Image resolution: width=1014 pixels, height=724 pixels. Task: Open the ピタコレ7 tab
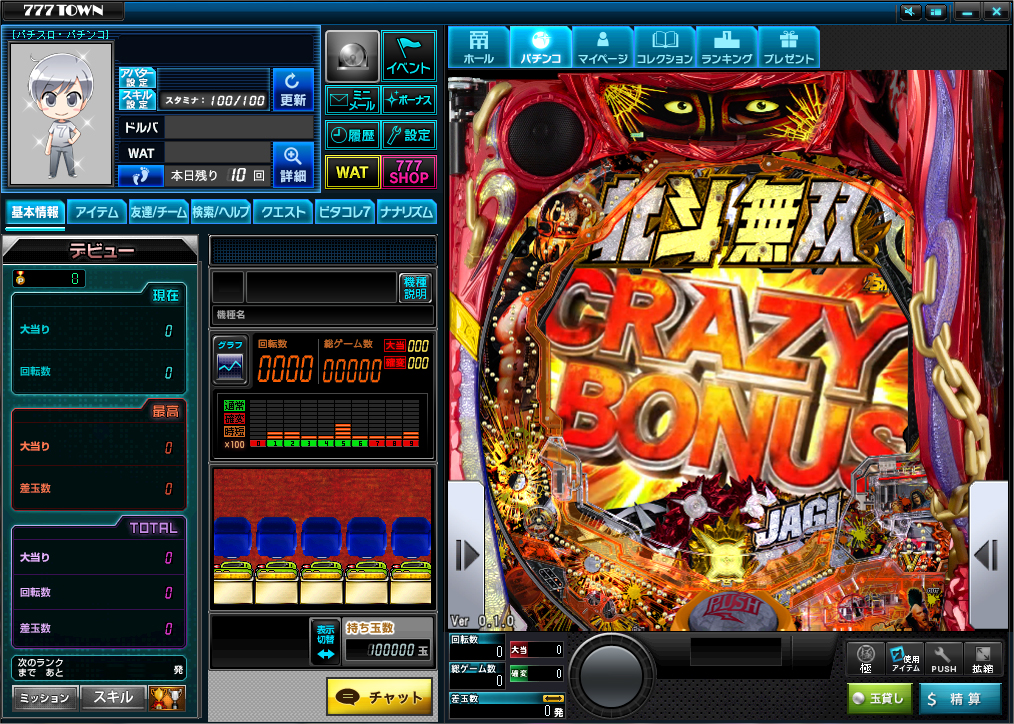pos(345,212)
